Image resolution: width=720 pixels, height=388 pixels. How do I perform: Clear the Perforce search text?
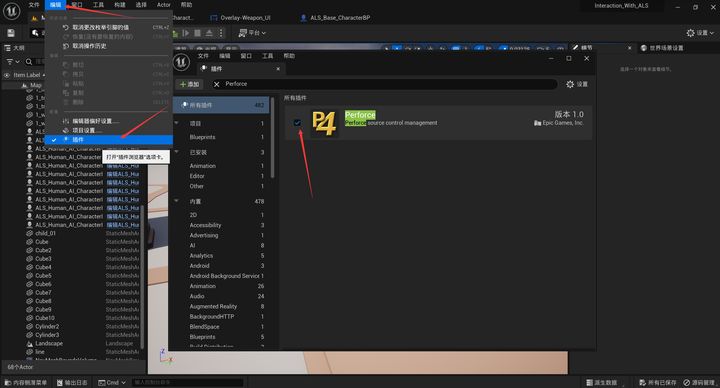point(217,84)
